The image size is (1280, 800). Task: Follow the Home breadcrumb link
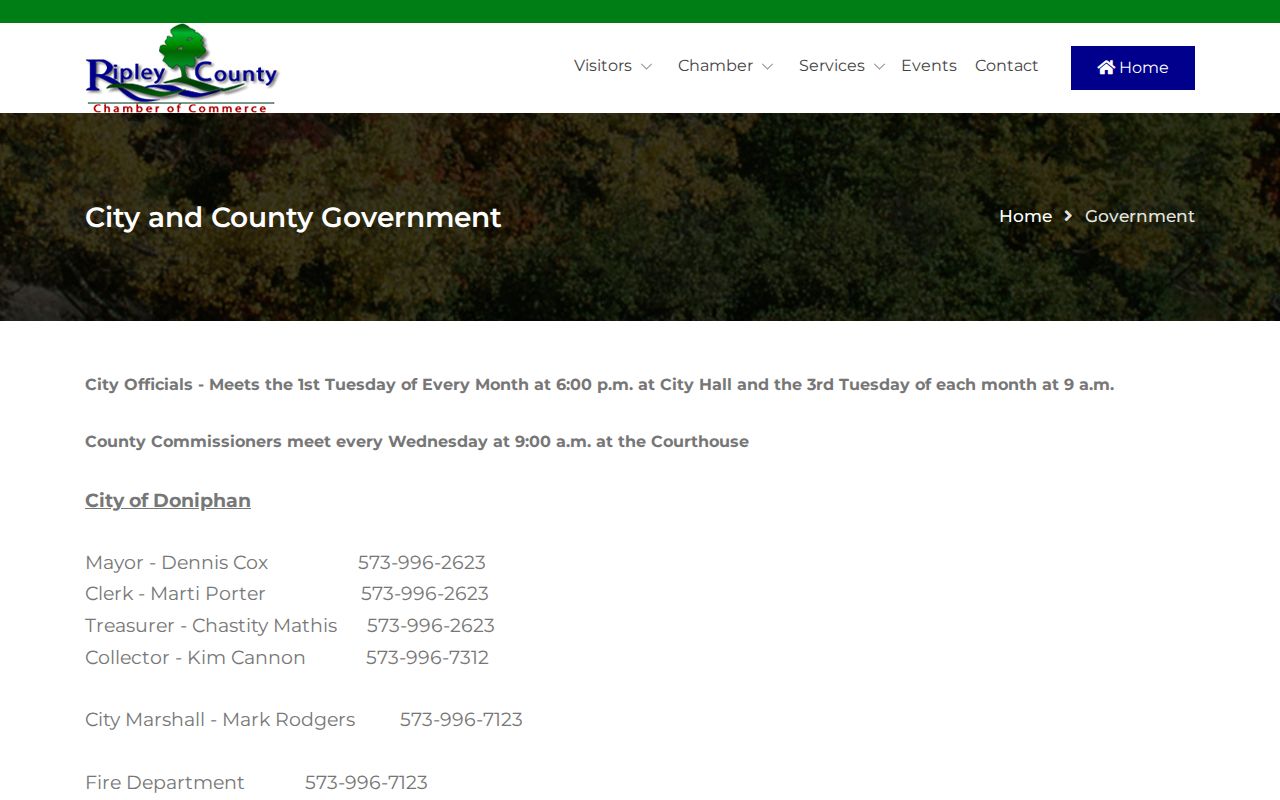pyautogui.click(x=1025, y=216)
